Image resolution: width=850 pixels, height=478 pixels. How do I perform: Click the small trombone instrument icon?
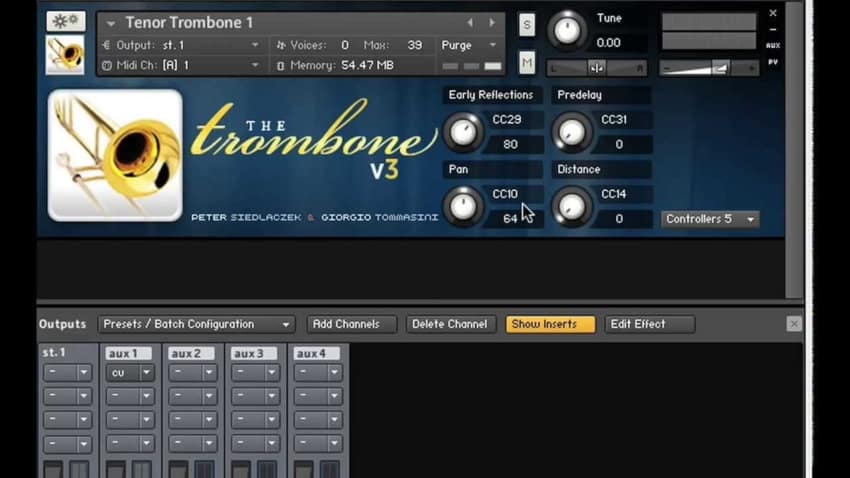click(65, 55)
